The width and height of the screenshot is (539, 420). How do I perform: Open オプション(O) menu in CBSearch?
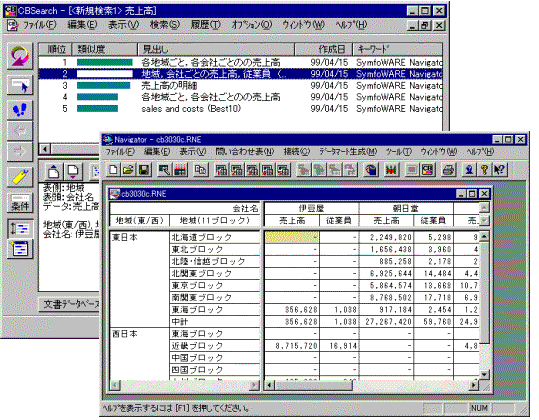(x=252, y=25)
